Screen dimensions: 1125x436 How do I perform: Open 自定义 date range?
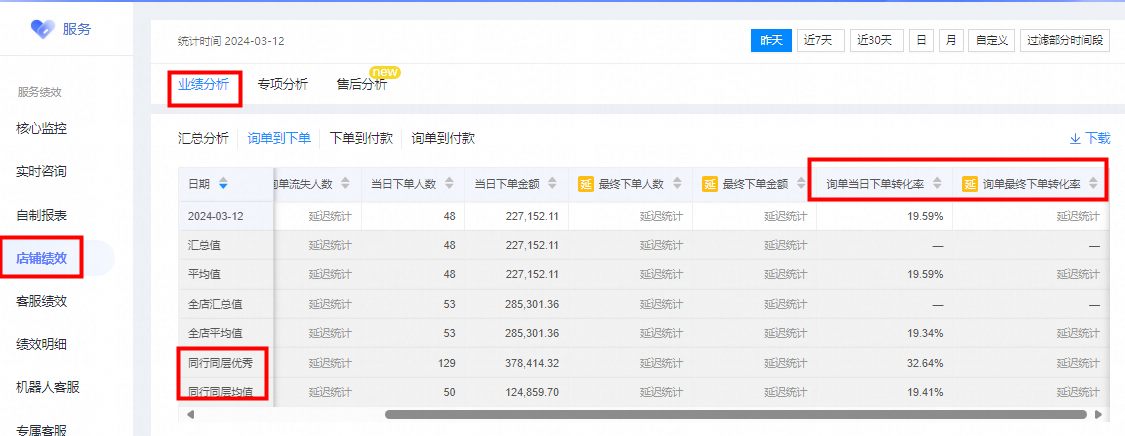(991, 40)
